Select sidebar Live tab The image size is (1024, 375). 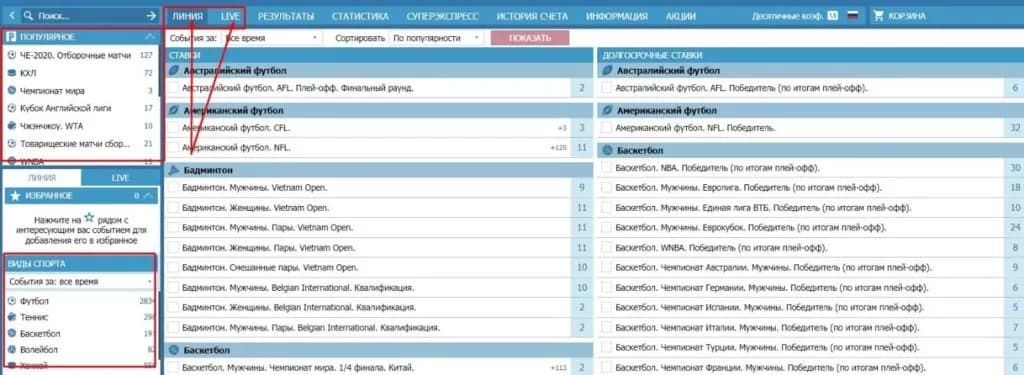[x=120, y=178]
